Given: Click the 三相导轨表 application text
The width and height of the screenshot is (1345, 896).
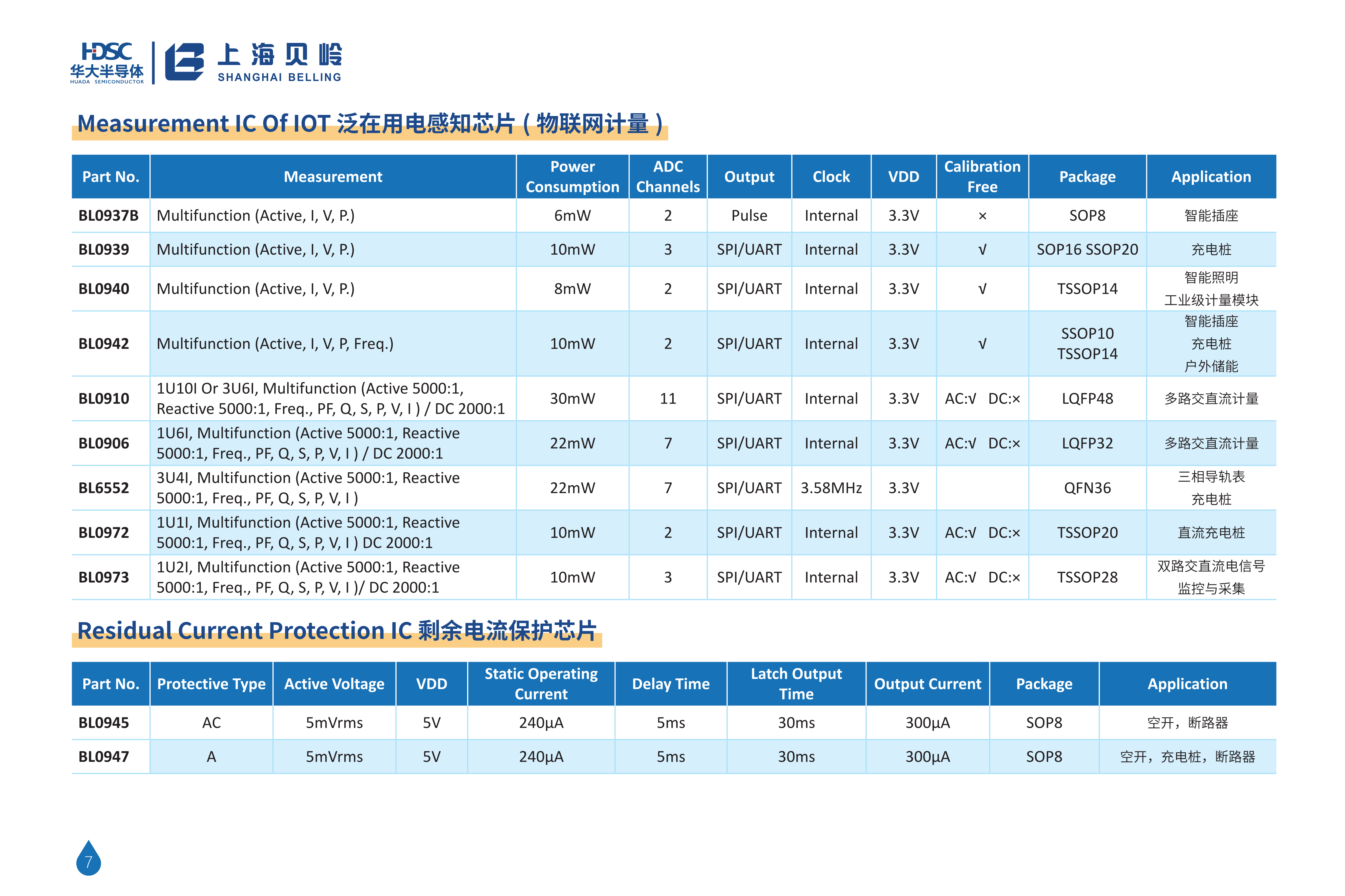Looking at the screenshot, I should pyautogui.click(x=1211, y=477).
